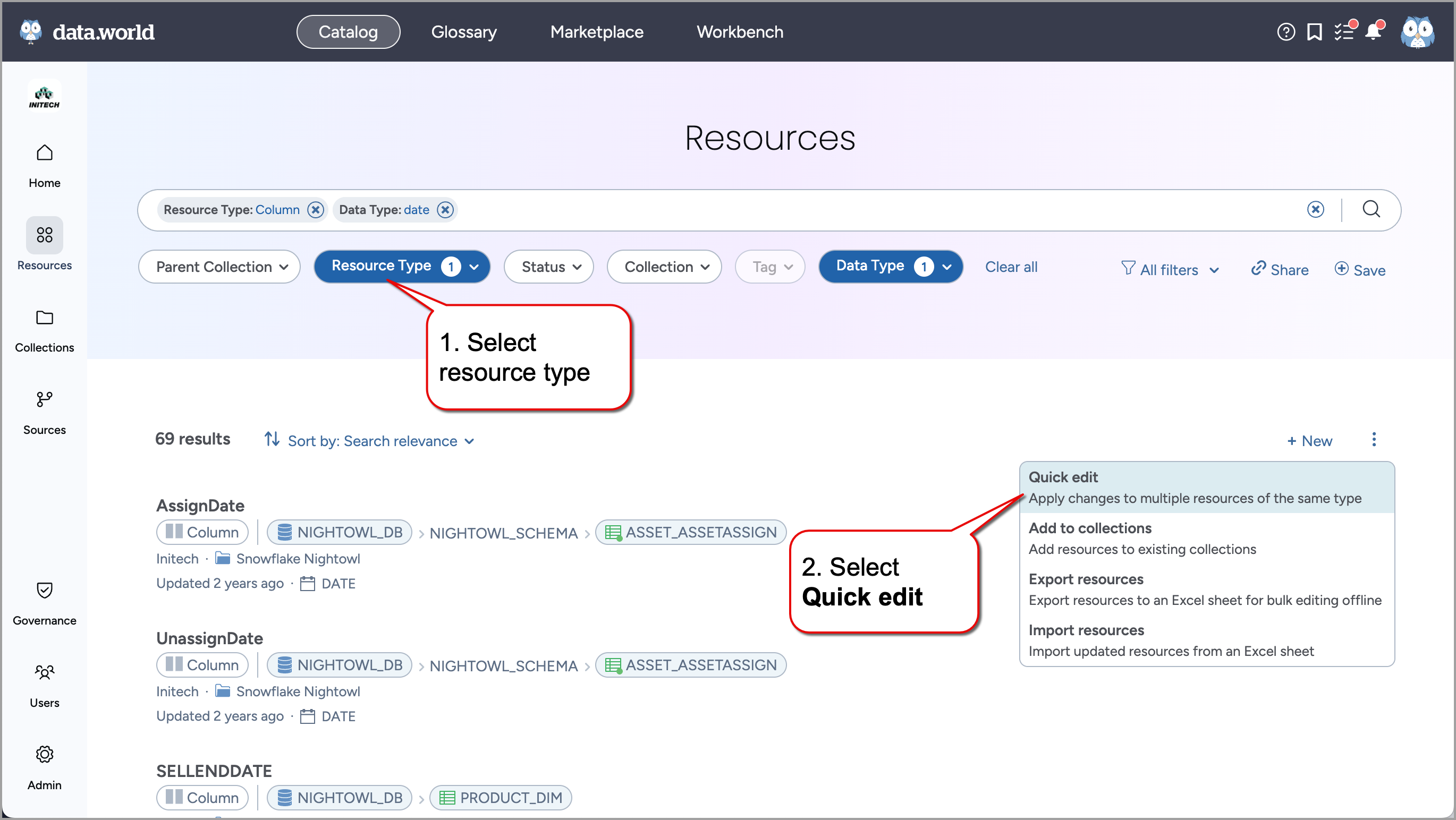This screenshot has width=1456, height=820.
Task: Change Sort by Search relevance option
Action: 380,440
